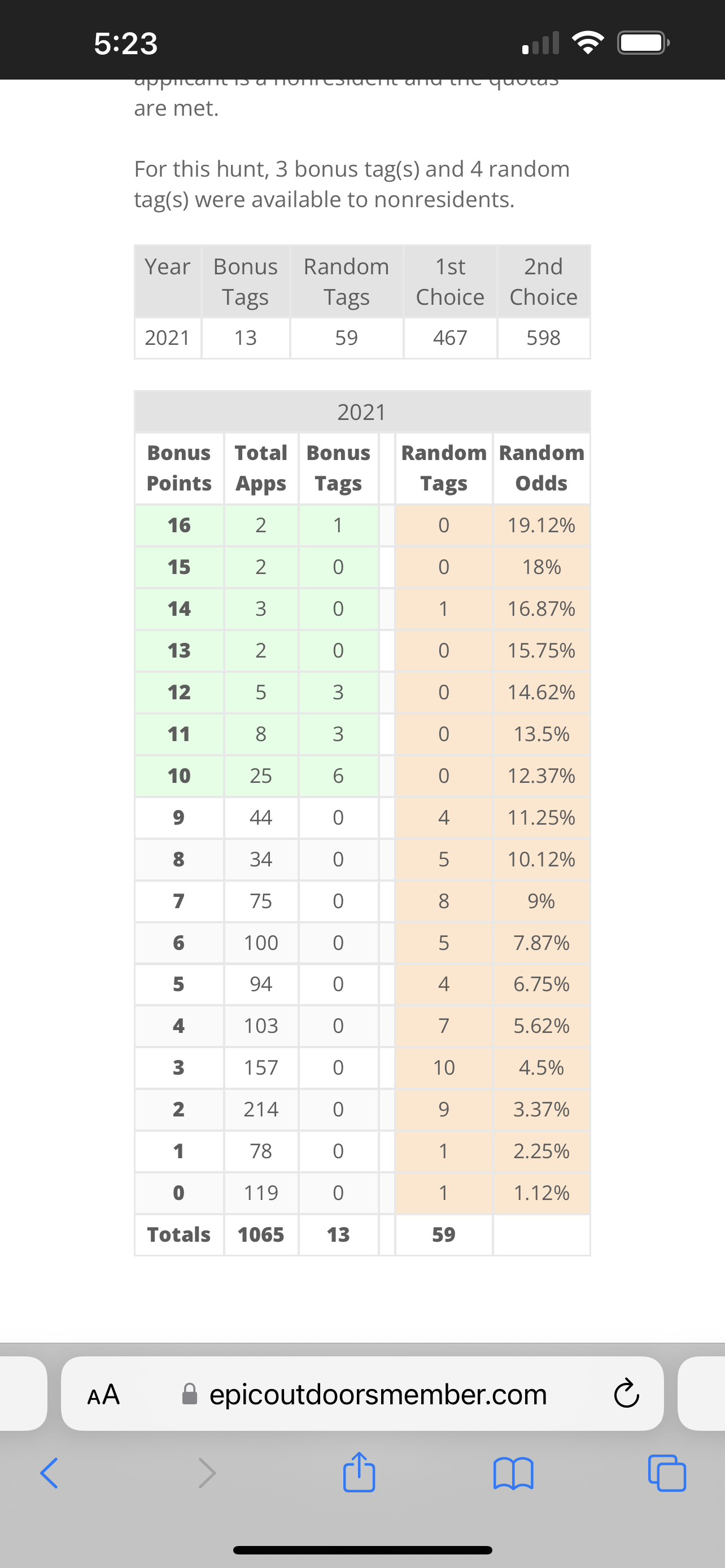This screenshot has height=1568, width=725.
Task: Reload the page icon
Action: (626, 1394)
